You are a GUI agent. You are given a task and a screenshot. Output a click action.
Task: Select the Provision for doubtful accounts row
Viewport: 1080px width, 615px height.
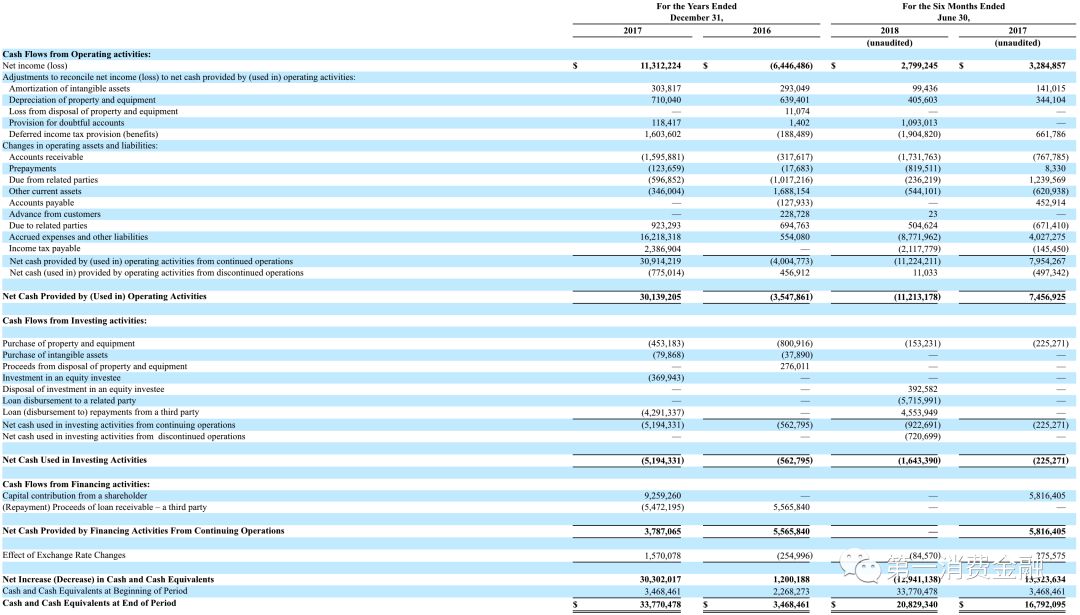(68, 122)
